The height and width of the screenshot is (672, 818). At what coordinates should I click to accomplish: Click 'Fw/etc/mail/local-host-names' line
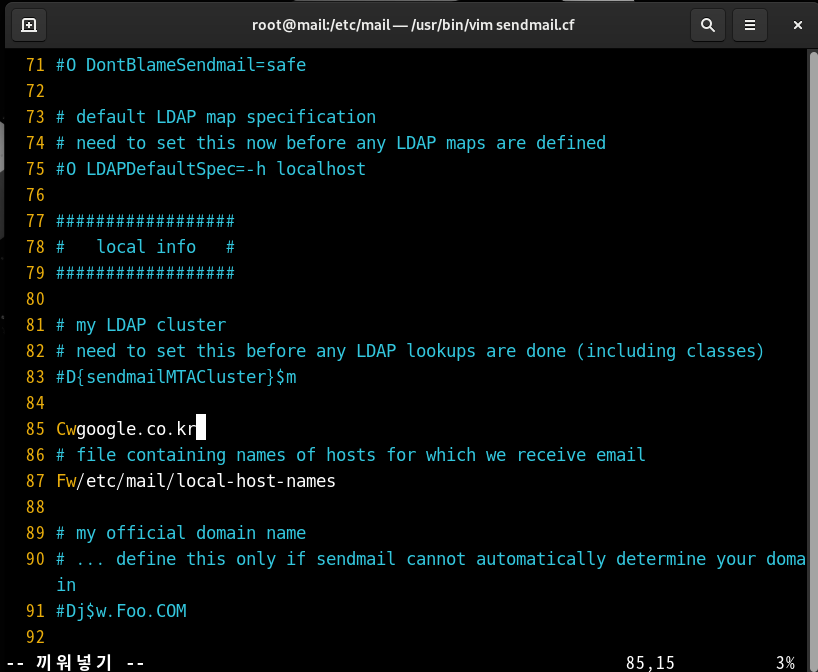[x=196, y=481]
